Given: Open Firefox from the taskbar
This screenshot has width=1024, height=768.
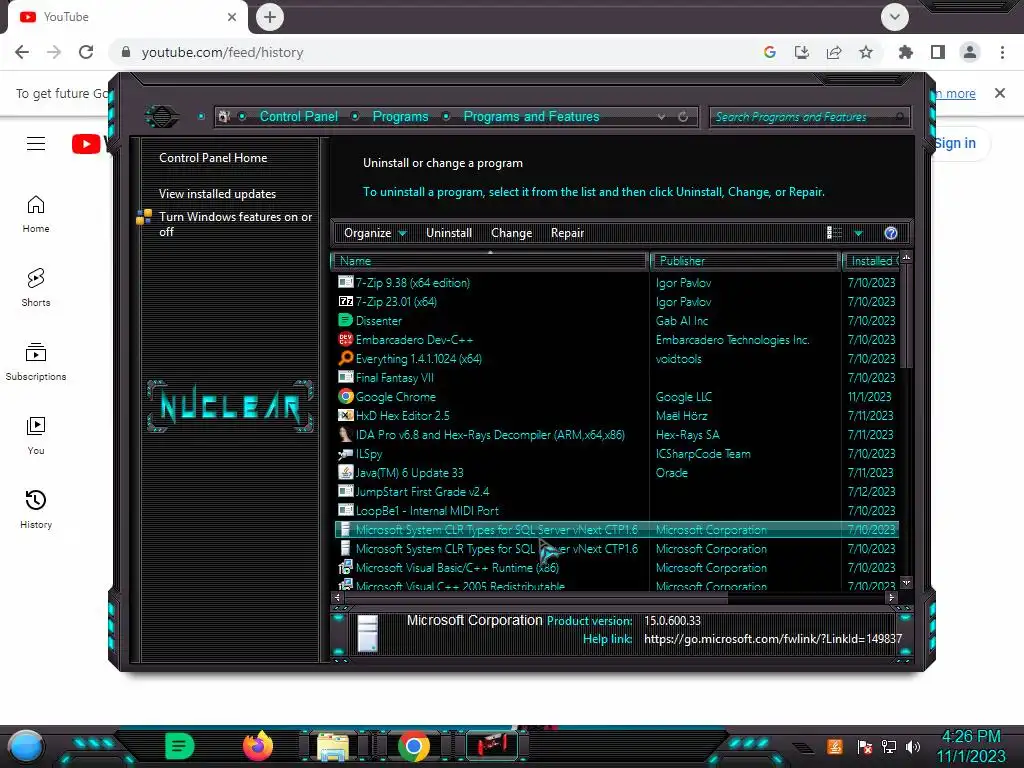Looking at the screenshot, I should click(257, 746).
